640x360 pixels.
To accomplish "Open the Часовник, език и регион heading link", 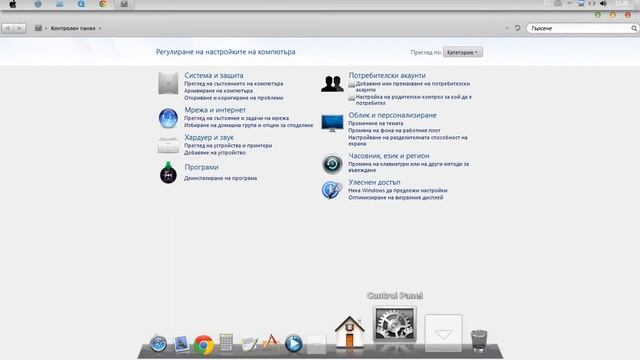I will coord(389,156).
